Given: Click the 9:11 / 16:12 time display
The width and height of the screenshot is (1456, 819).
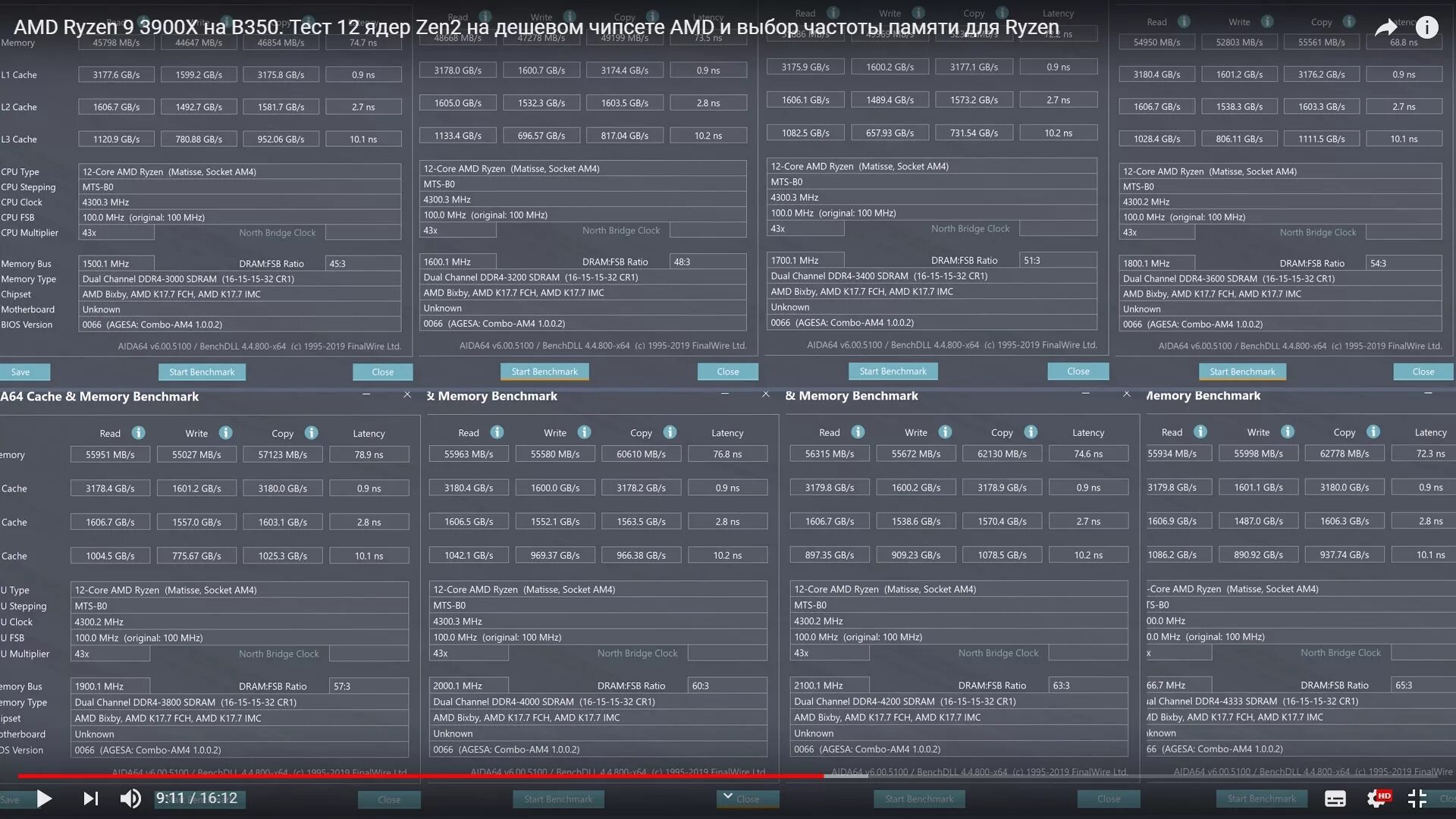Looking at the screenshot, I should (196, 799).
